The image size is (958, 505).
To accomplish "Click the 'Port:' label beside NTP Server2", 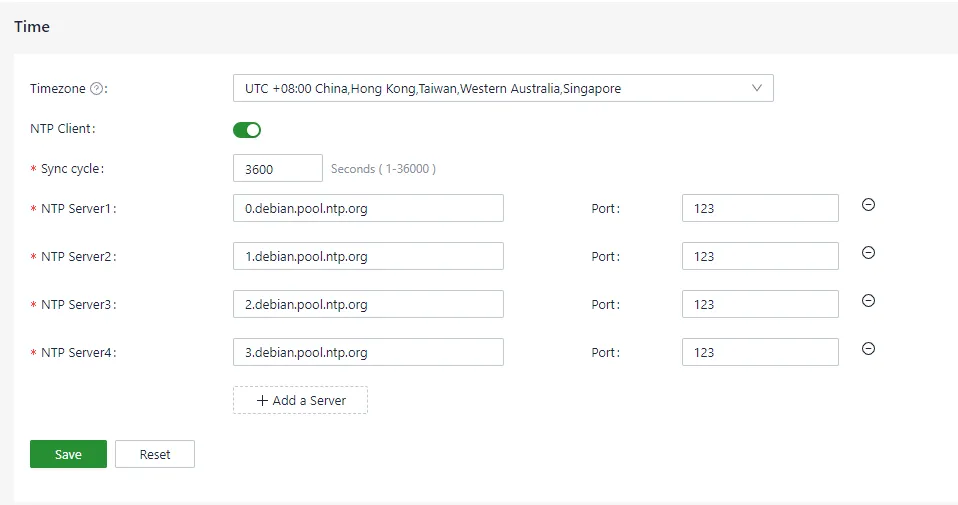I will point(605,256).
